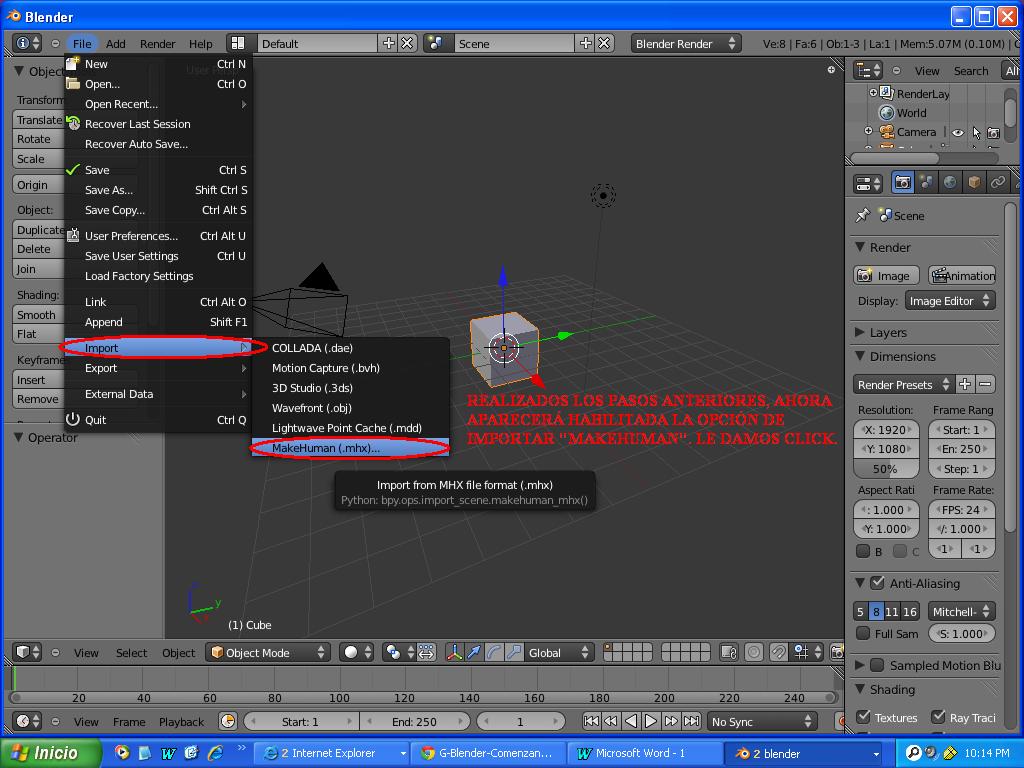Toggle preview range clock icon in timeline
The width and height of the screenshot is (1024, 768).
[227, 721]
